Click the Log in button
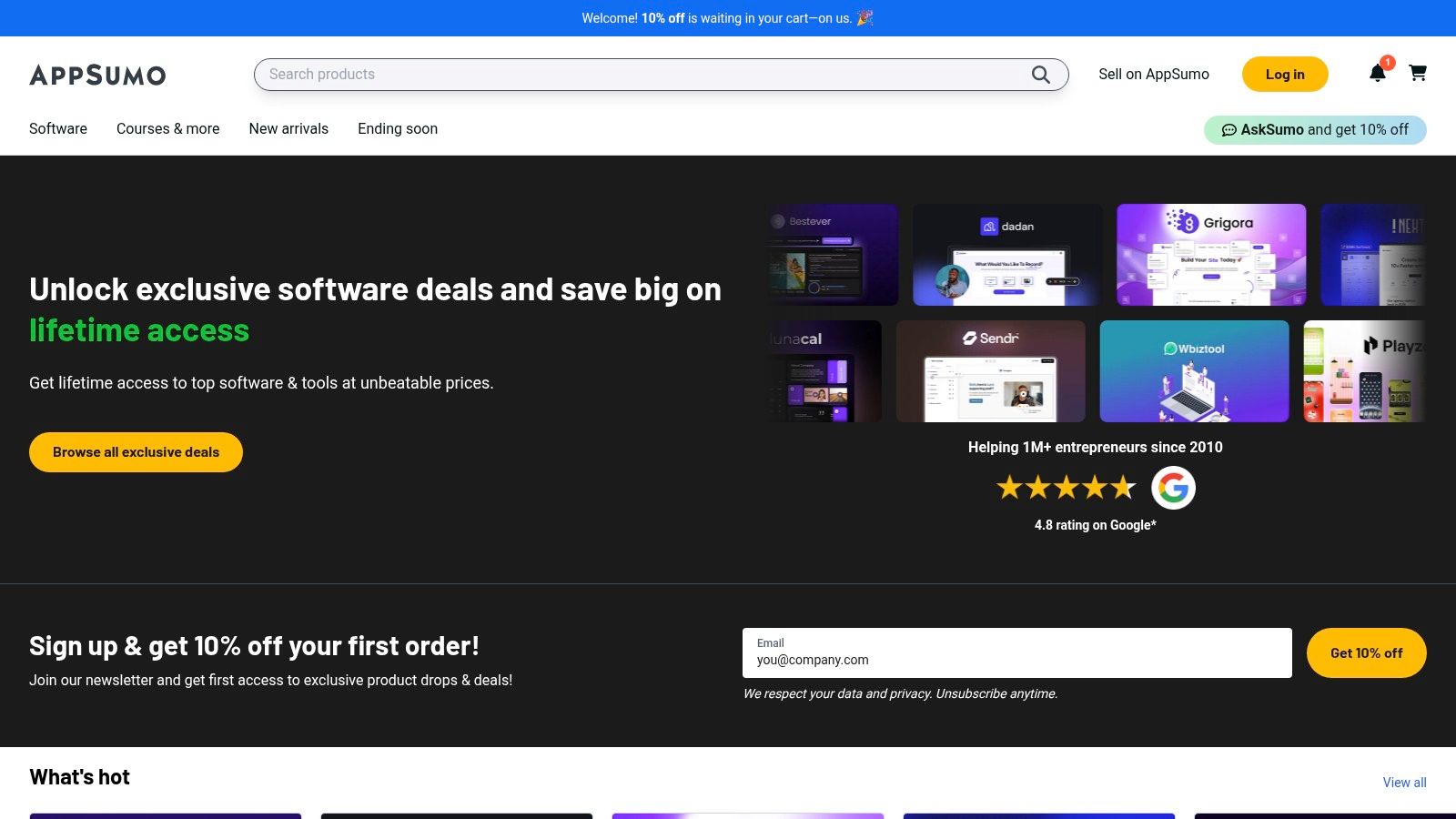1456x819 pixels. tap(1285, 75)
